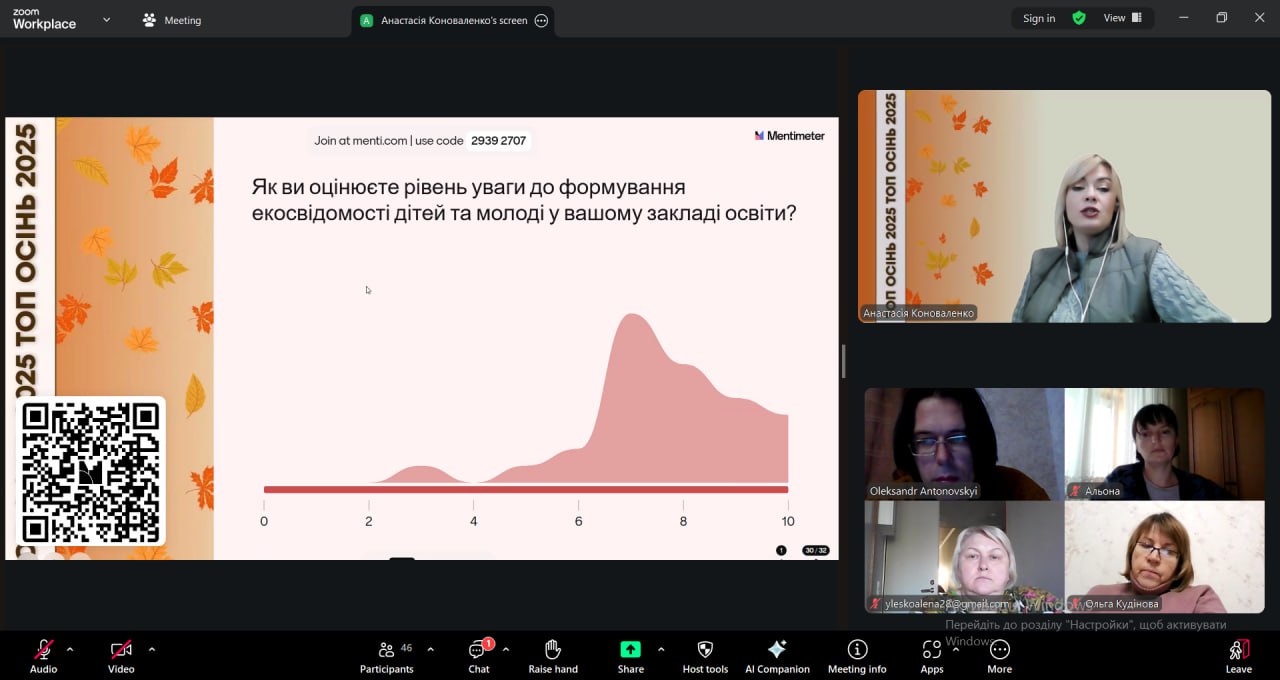The height and width of the screenshot is (680, 1280).
Task: Turn on camera with Video button
Action: click(x=121, y=656)
